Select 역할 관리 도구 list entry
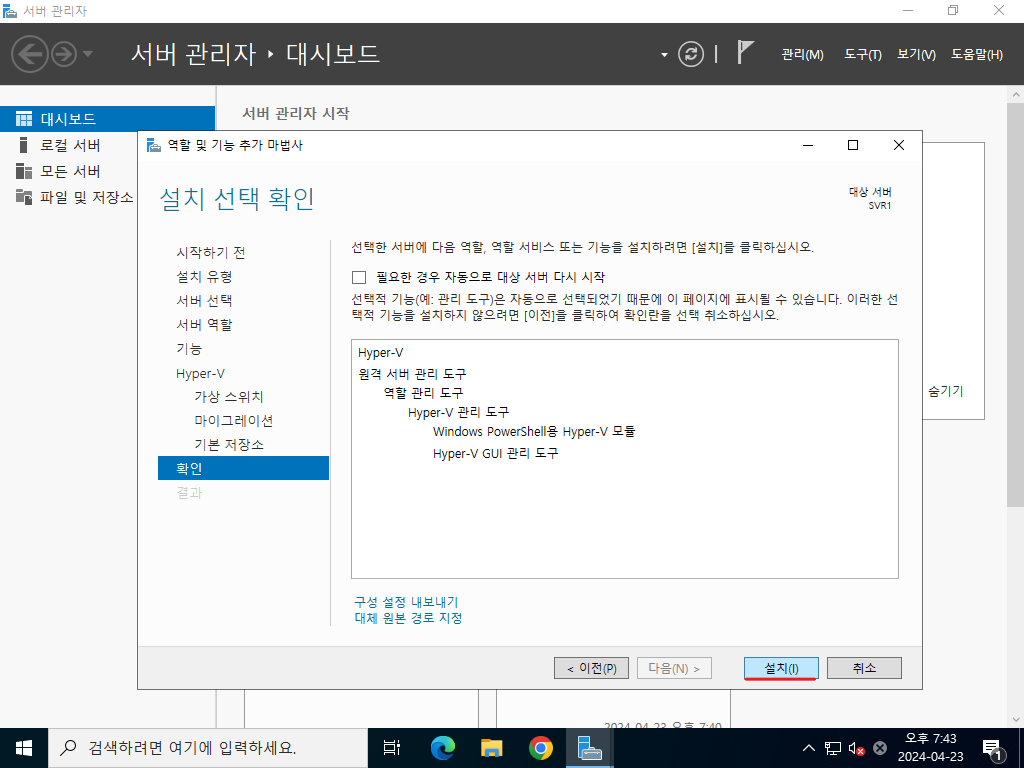Image resolution: width=1024 pixels, height=768 pixels. click(x=423, y=393)
